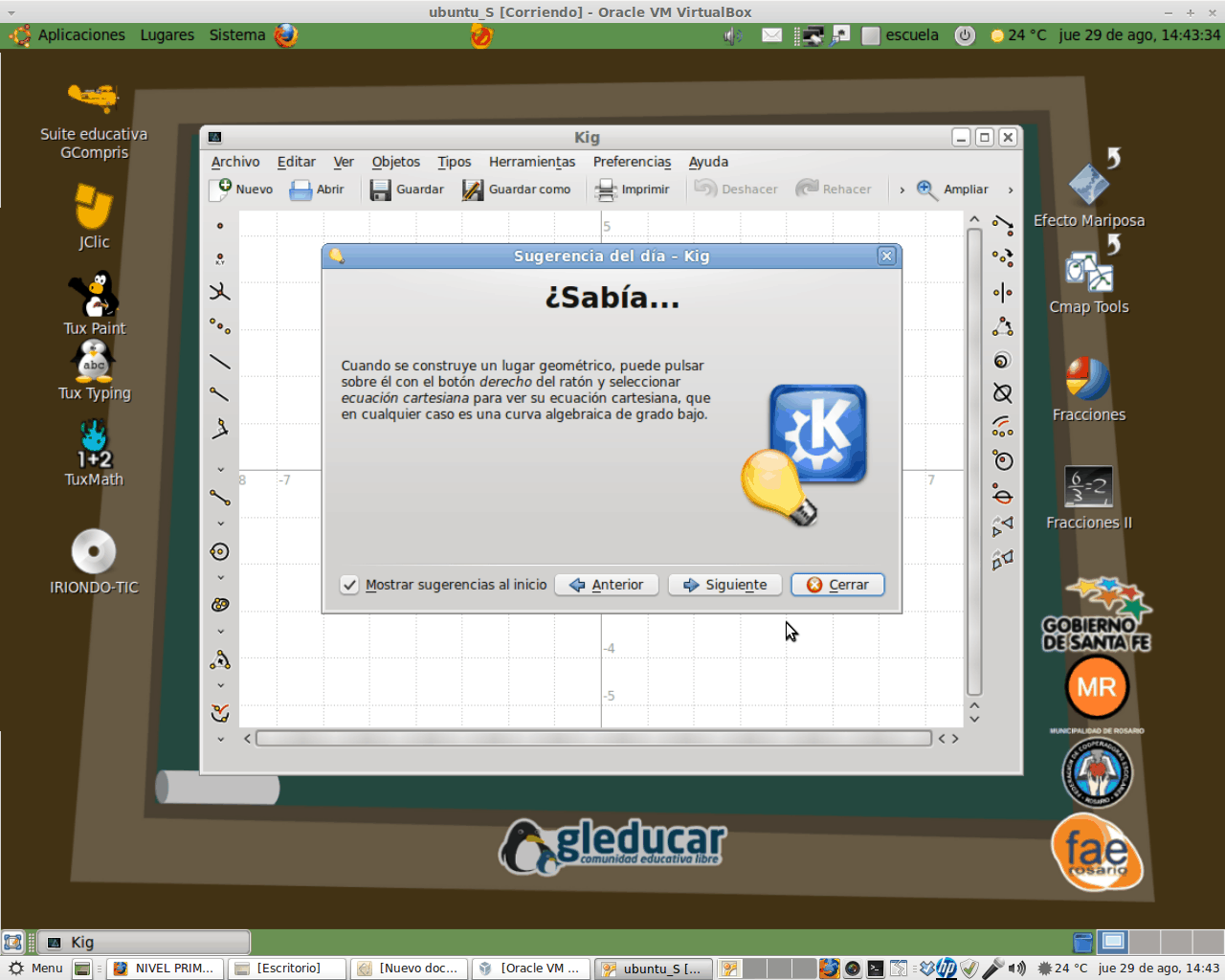The width and height of the screenshot is (1225, 980).
Task: Select the point by coordinates (x,y) tool
Action: pyautogui.click(x=220, y=259)
